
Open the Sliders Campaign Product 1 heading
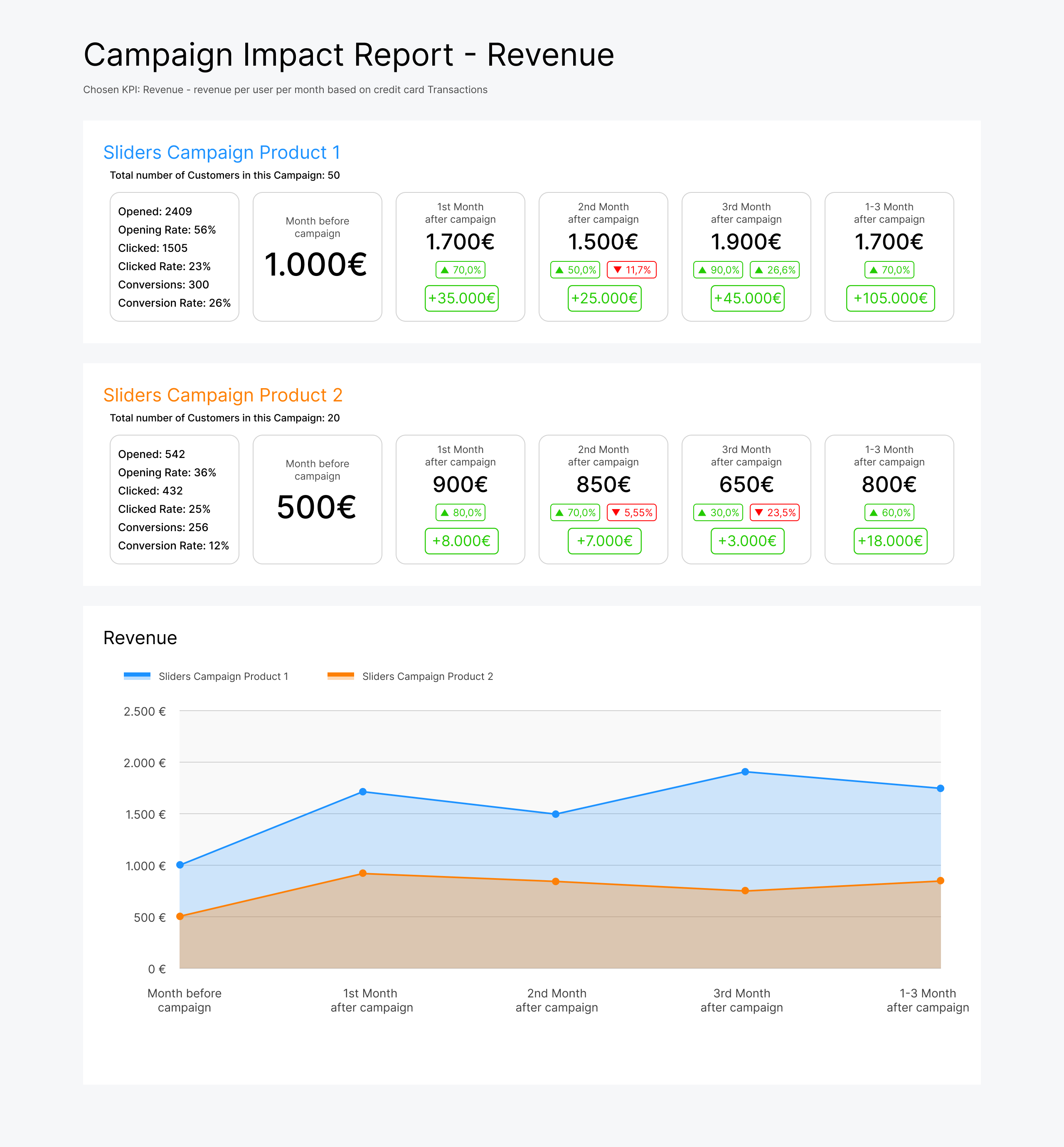click(x=222, y=153)
